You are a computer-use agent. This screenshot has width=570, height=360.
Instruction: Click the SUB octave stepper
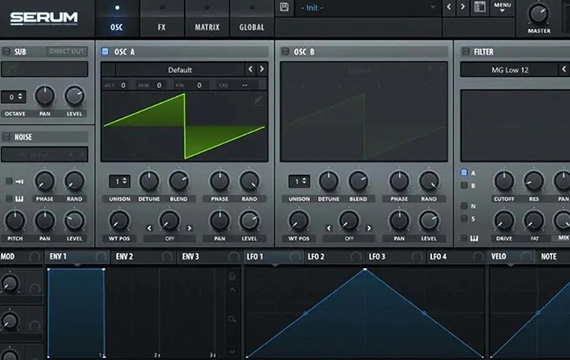tap(13, 97)
